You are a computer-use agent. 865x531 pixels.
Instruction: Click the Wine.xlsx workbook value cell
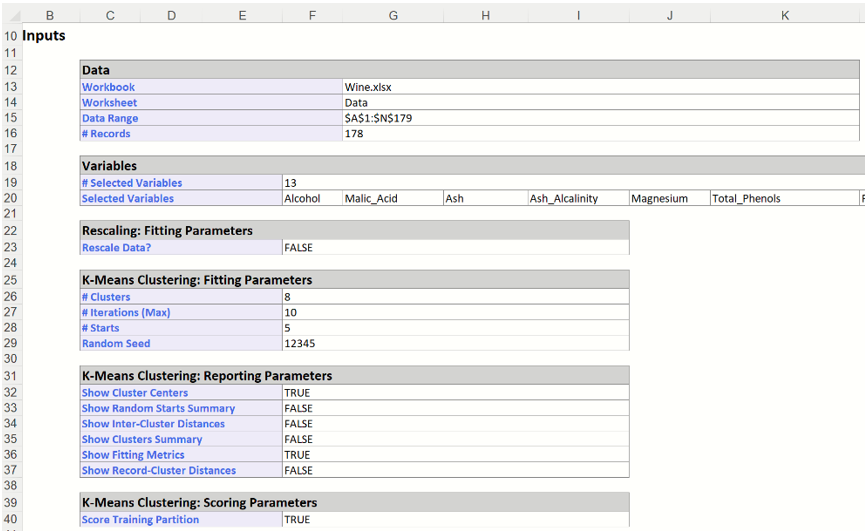pyautogui.click(x=368, y=87)
